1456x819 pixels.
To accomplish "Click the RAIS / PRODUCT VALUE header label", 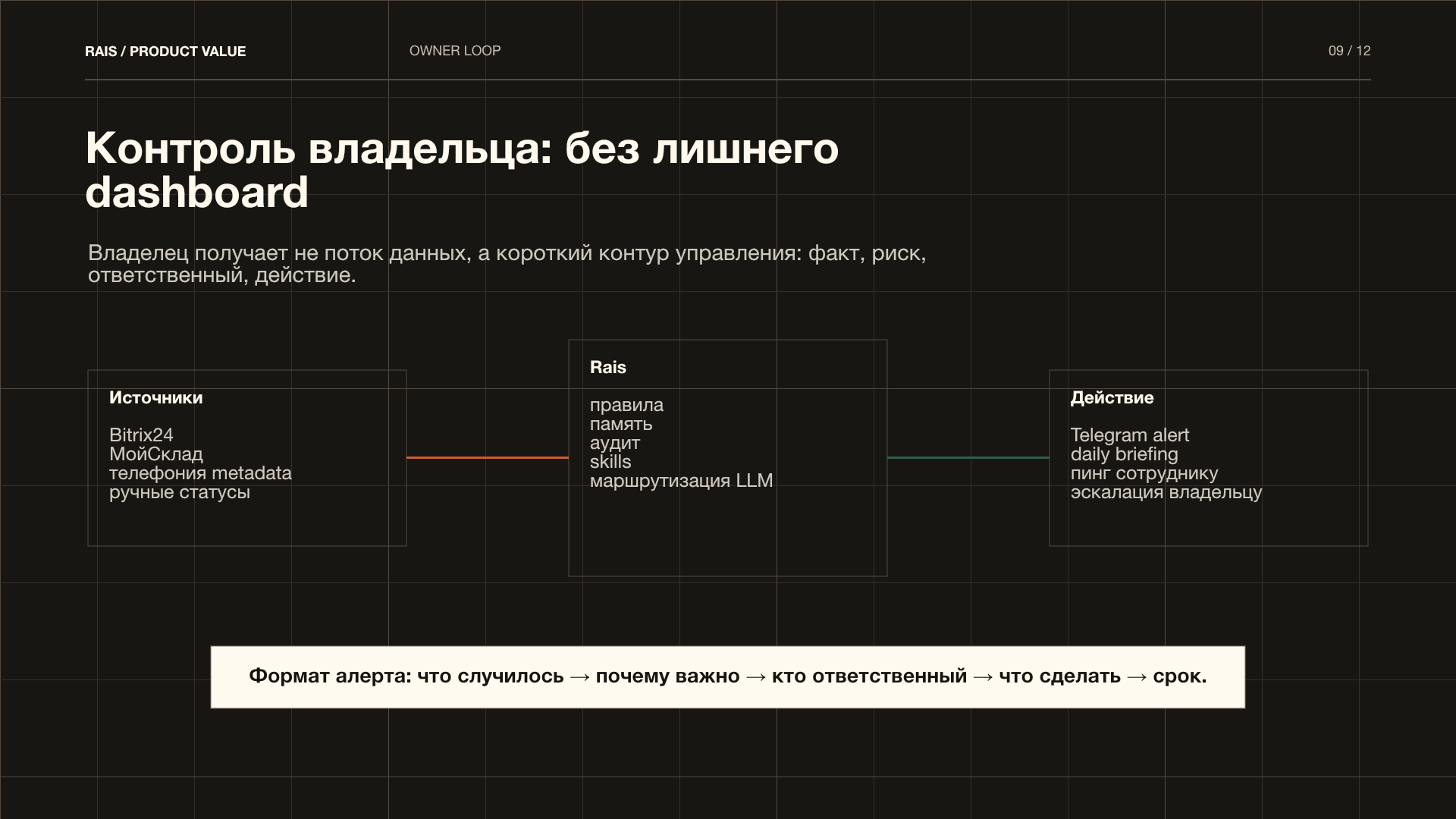I will [x=165, y=51].
